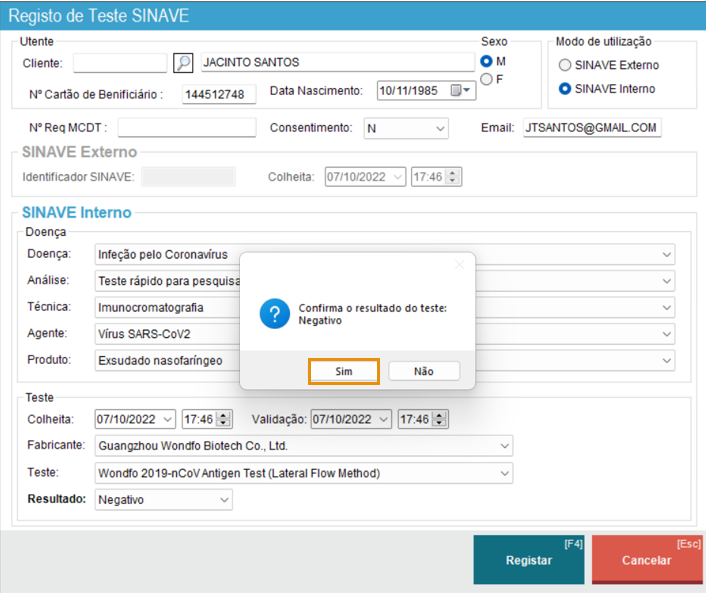Click the Nº Req MCDT field

(x=187, y=128)
